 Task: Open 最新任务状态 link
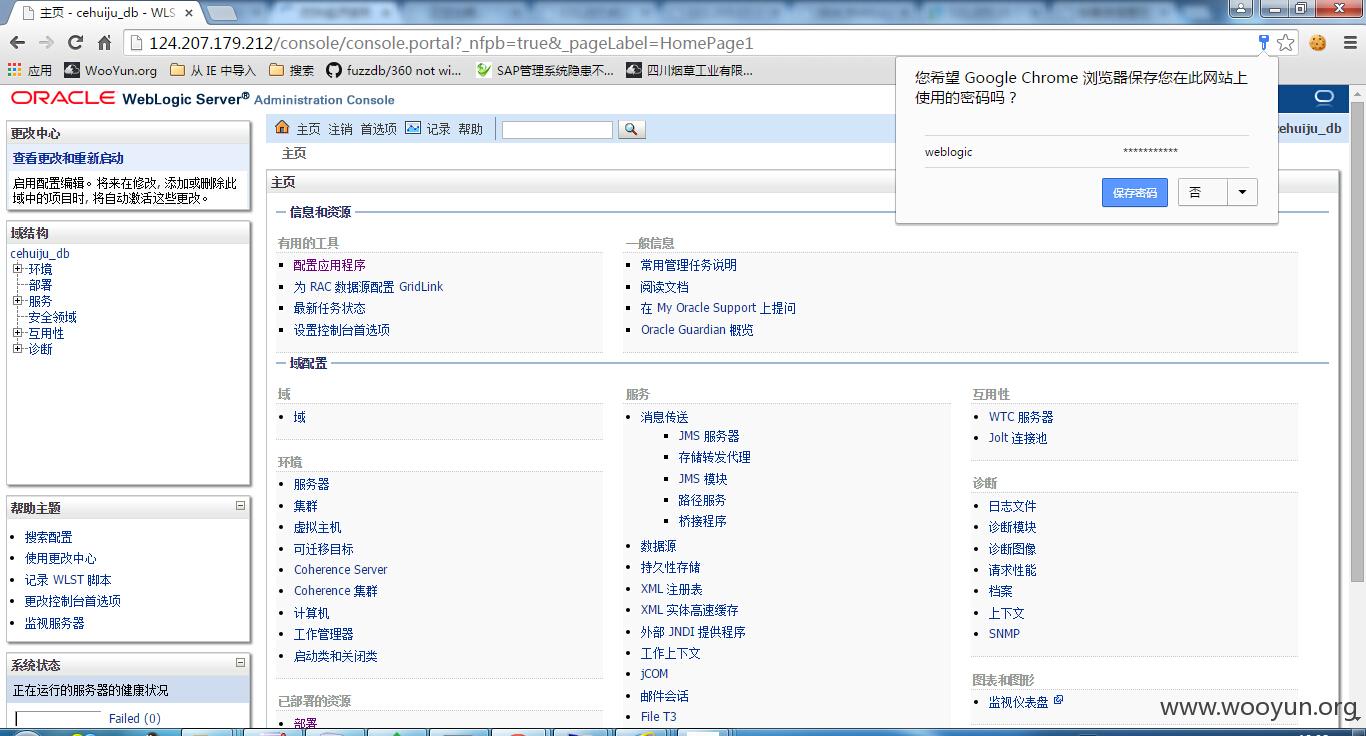[329, 308]
